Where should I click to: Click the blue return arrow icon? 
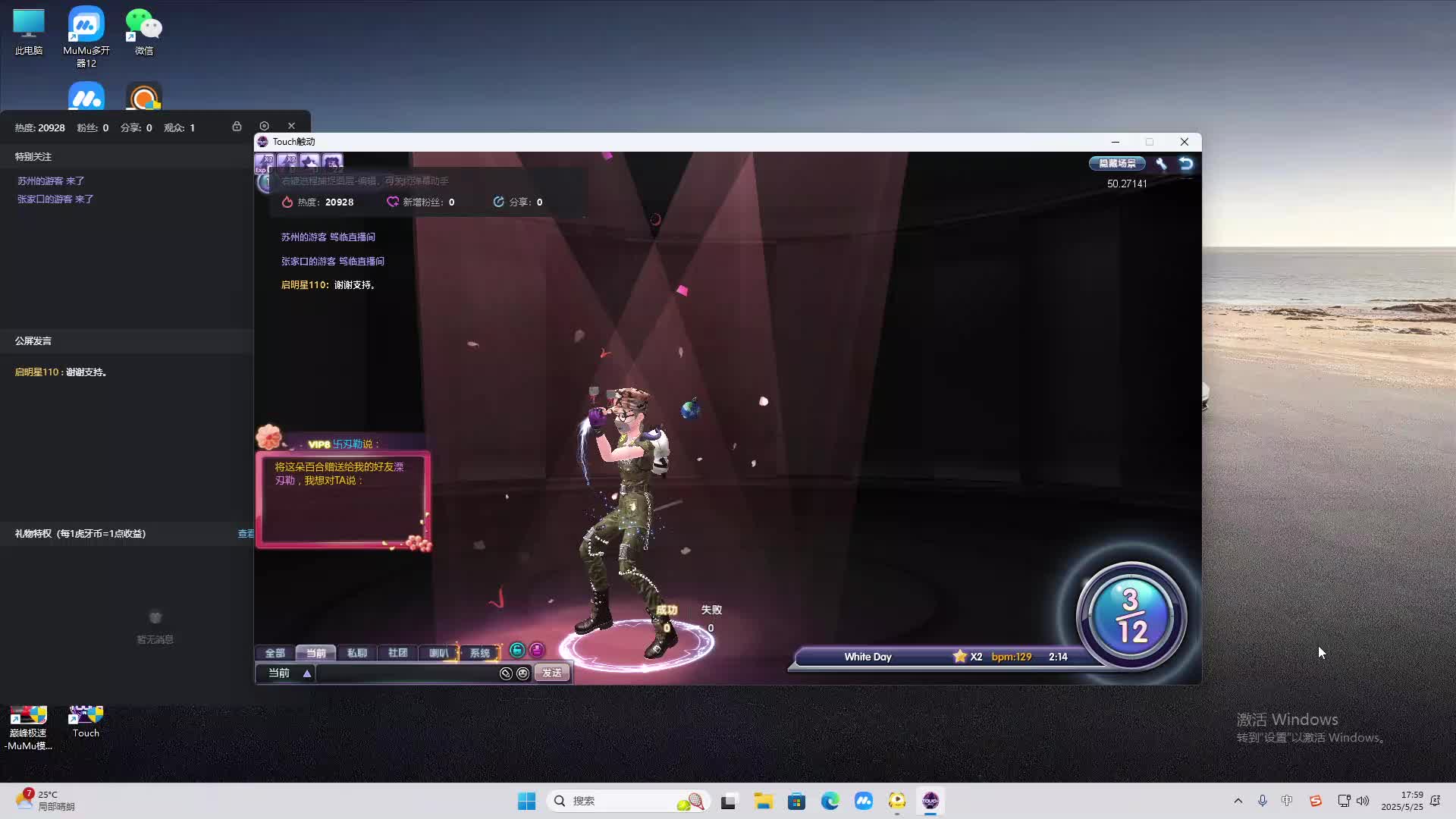click(1186, 164)
